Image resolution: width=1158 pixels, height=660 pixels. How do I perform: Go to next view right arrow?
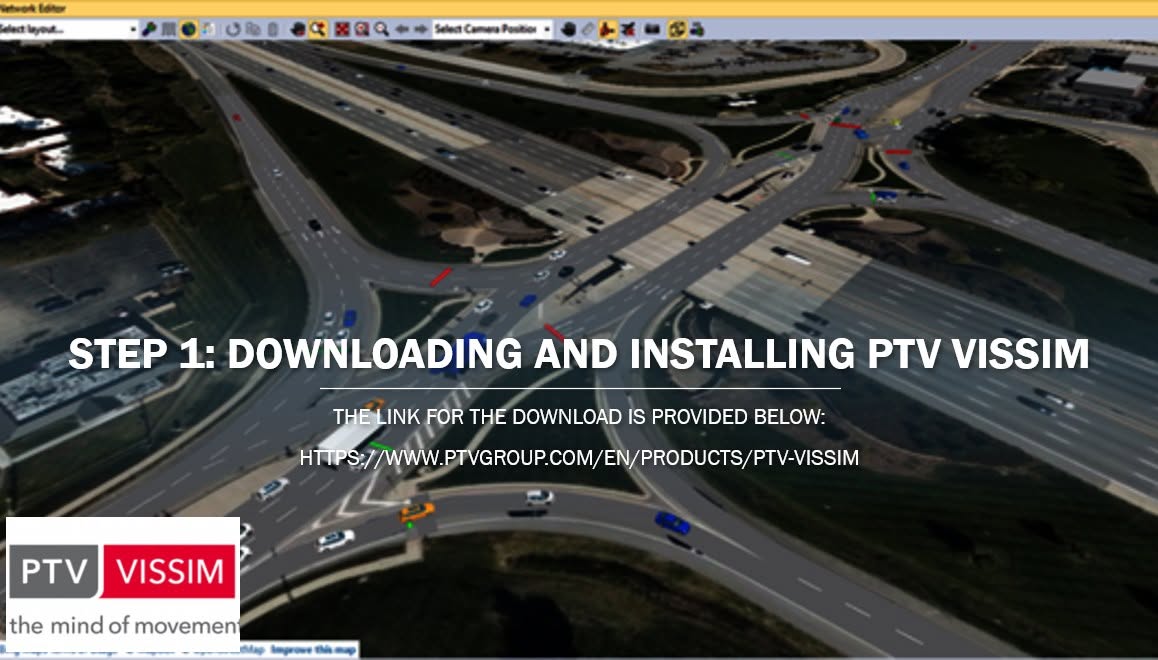(x=421, y=30)
